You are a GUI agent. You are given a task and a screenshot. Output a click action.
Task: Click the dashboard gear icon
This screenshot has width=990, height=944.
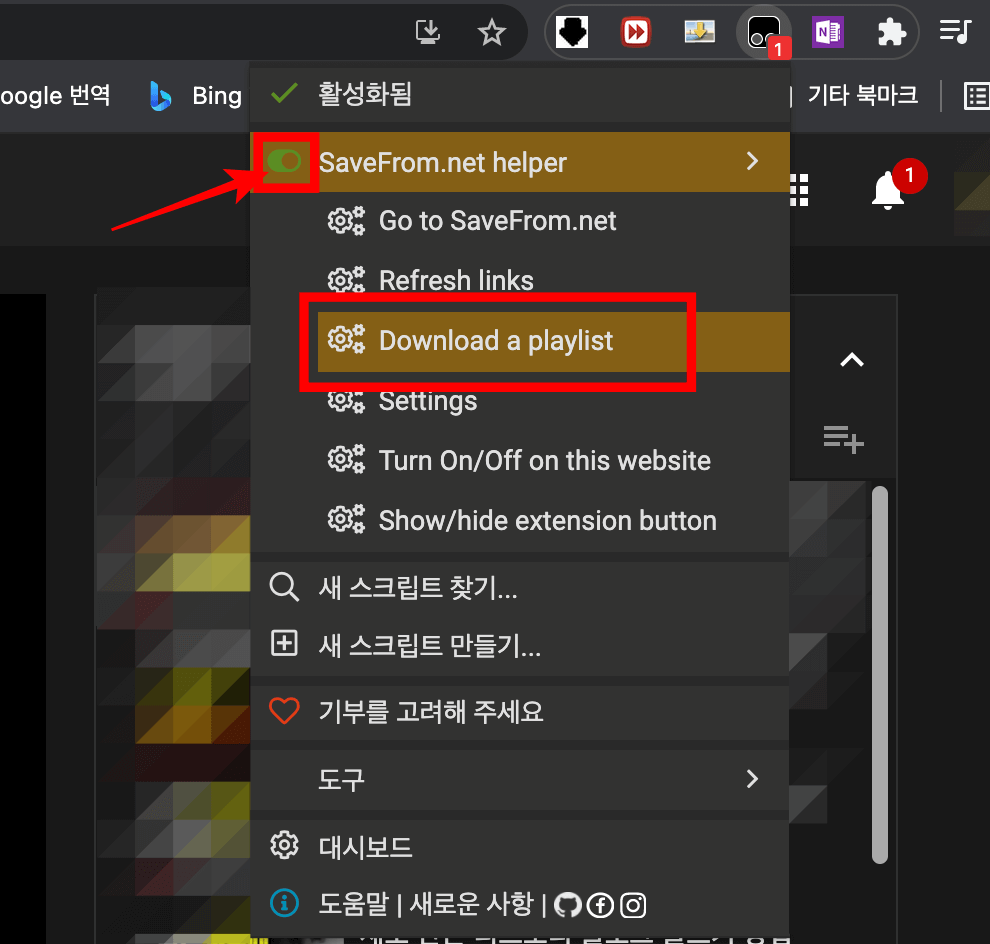[x=284, y=845]
